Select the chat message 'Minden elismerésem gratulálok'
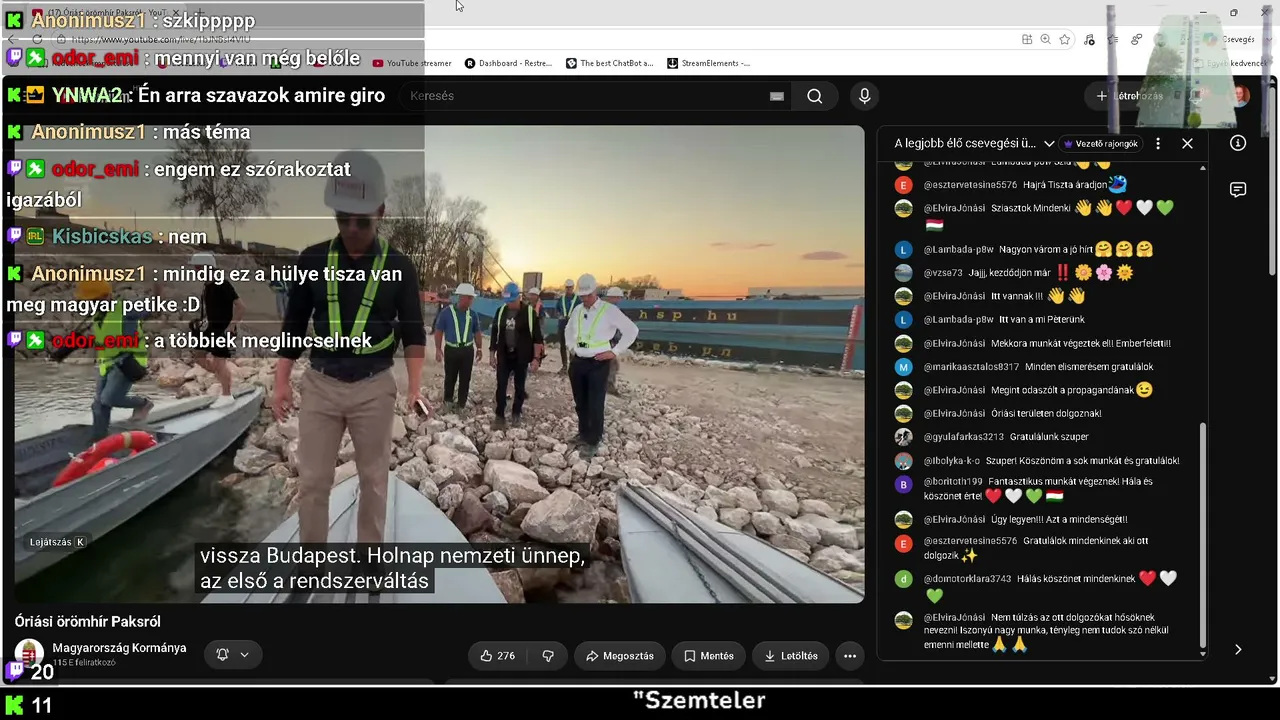This screenshot has height=720, width=1280. [1089, 367]
